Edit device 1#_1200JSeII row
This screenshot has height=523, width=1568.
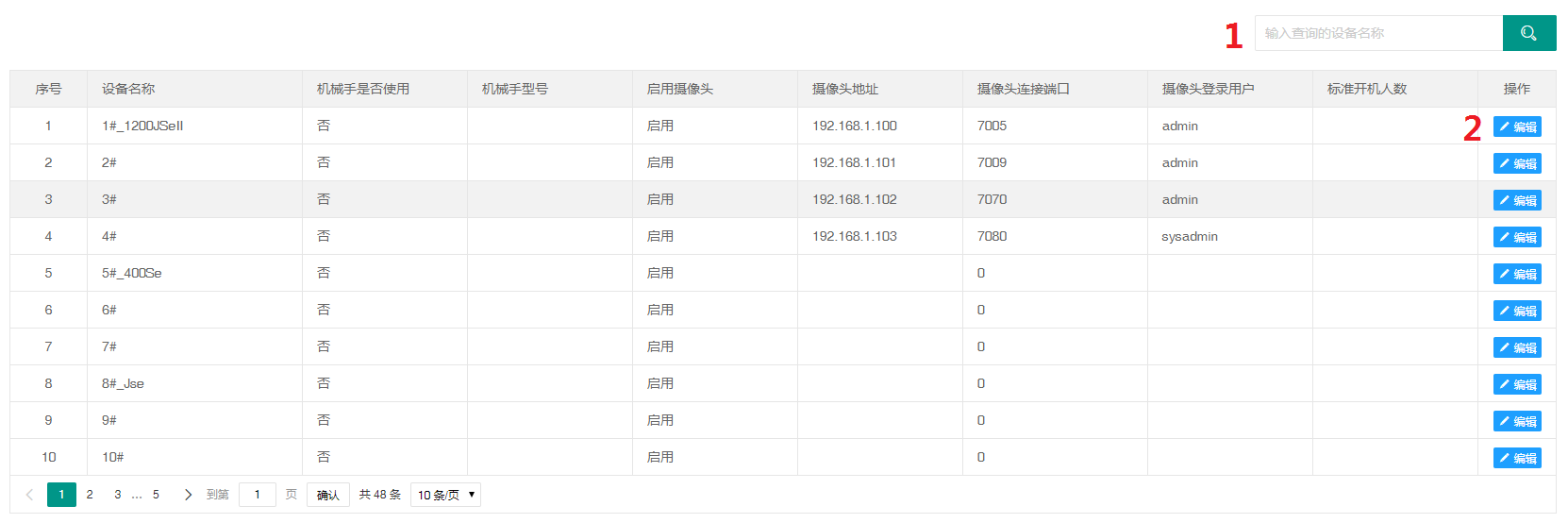coord(1517,127)
